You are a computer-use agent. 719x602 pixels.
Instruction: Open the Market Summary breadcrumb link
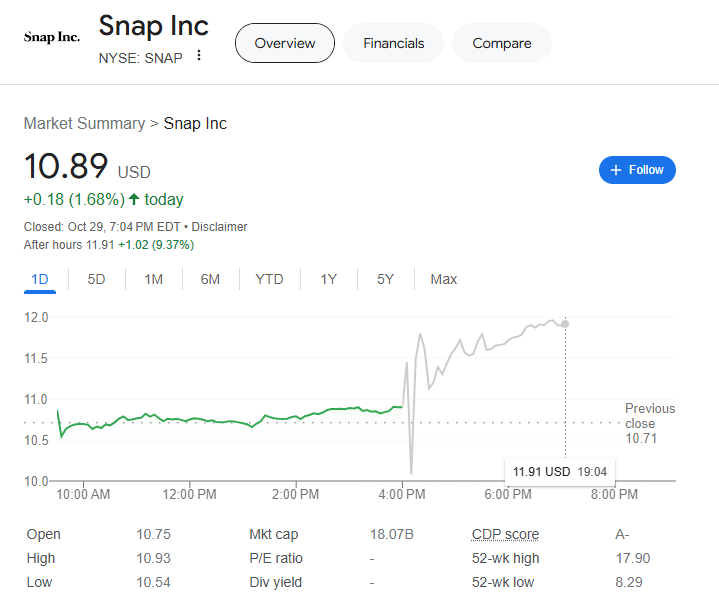point(84,124)
